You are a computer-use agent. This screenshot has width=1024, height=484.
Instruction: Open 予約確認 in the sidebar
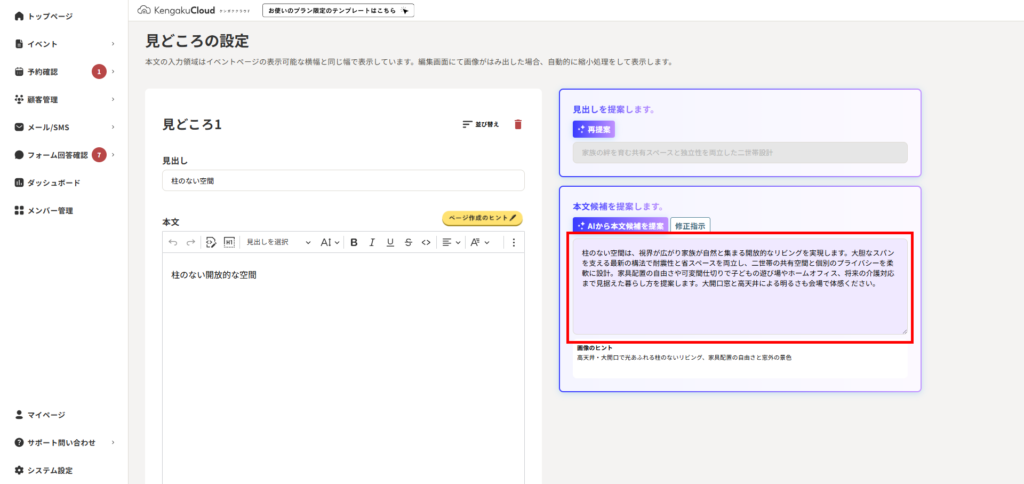pyautogui.click(x=43, y=72)
